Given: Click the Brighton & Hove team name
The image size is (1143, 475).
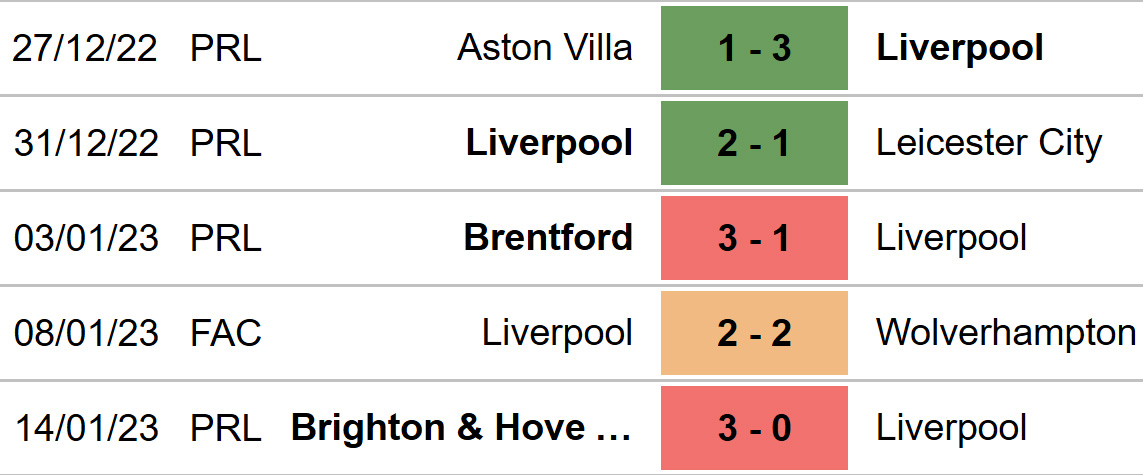Looking at the screenshot, I should pyautogui.click(x=461, y=428).
